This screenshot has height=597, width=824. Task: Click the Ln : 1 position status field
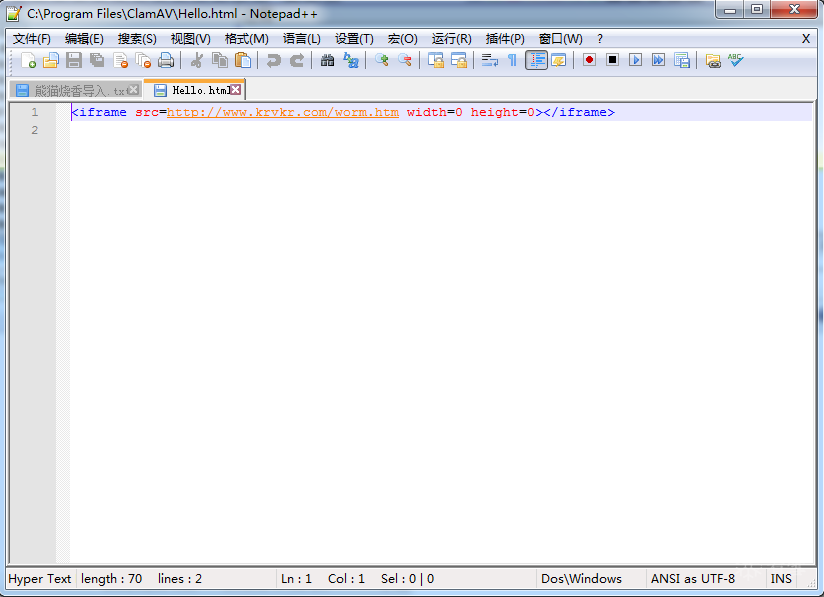click(x=296, y=579)
